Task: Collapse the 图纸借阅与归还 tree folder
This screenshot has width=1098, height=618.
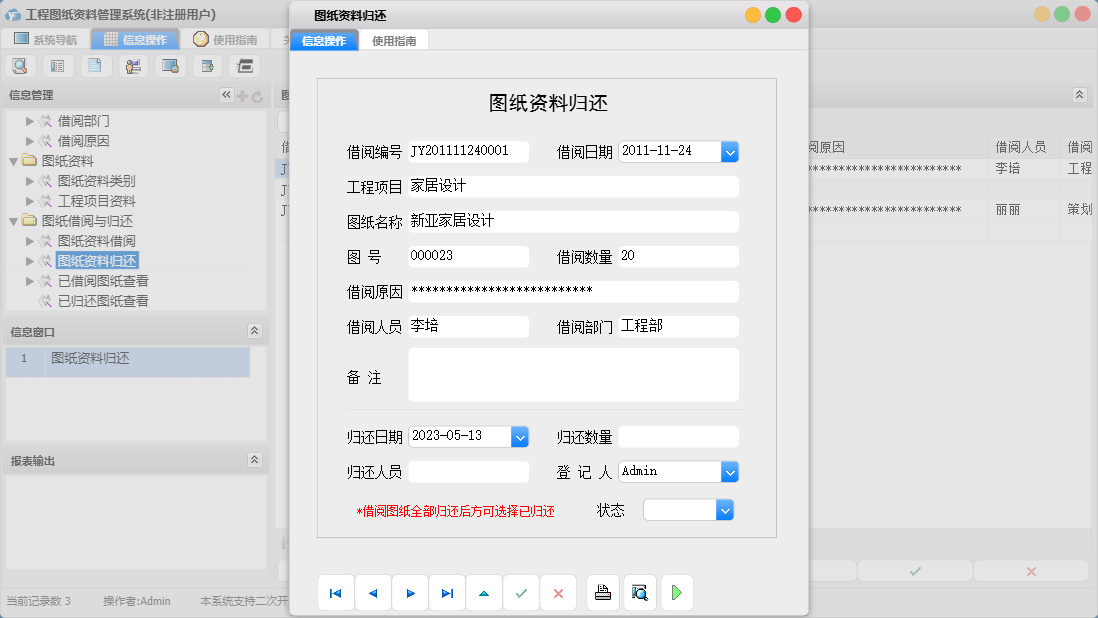Action: [12, 222]
